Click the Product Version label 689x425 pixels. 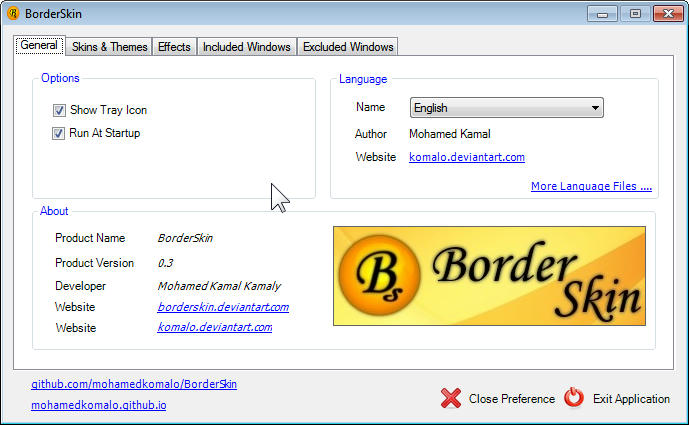click(x=94, y=263)
